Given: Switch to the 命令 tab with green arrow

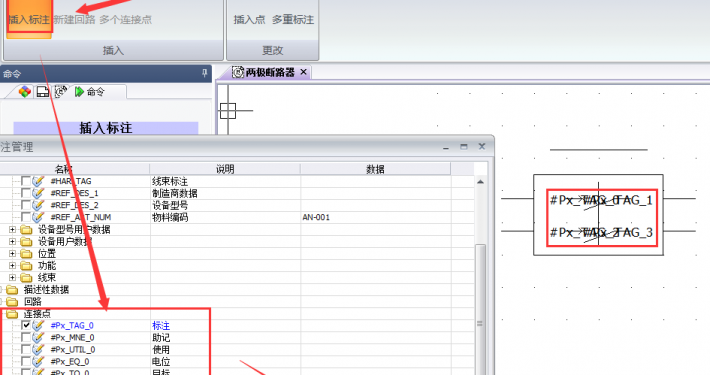Looking at the screenshot, I should pos(90,91).
